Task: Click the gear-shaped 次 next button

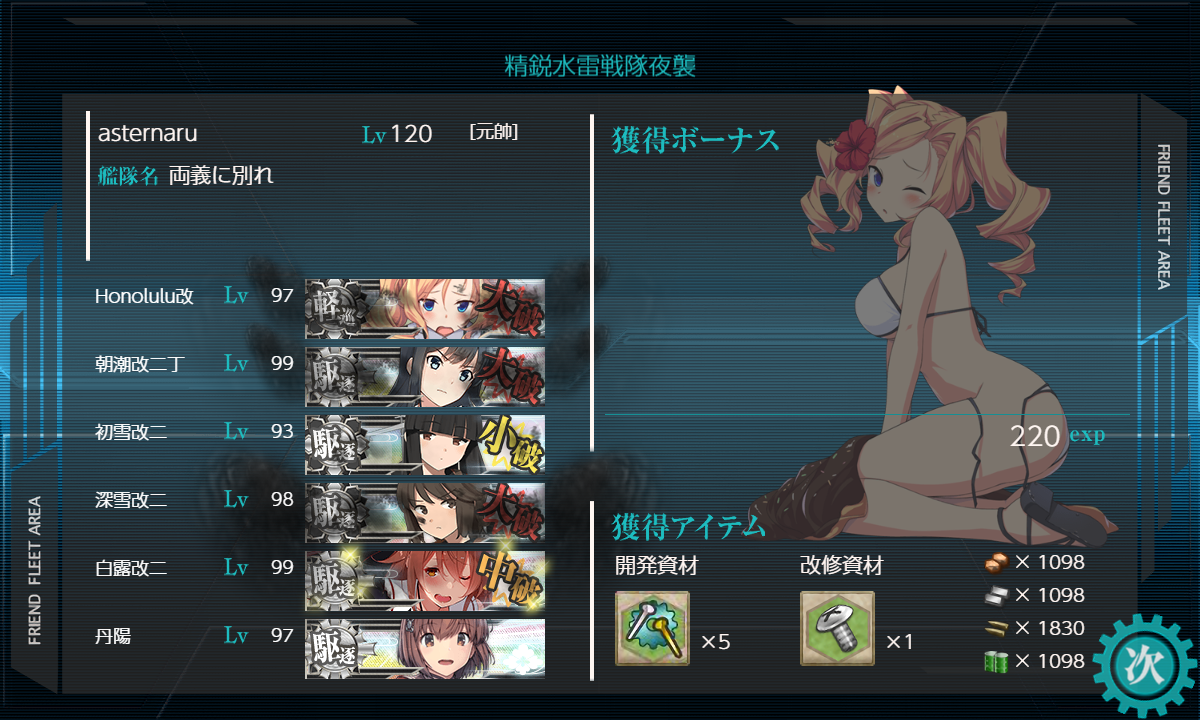Action: 1143,665
